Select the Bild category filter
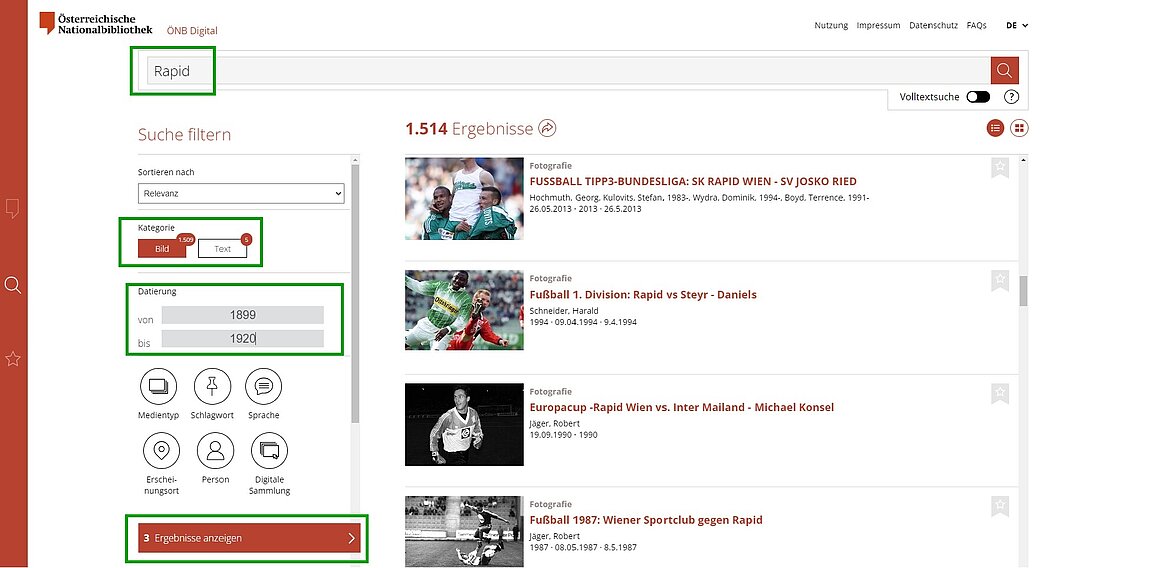Screen dimensions: 1150x568 162,249
